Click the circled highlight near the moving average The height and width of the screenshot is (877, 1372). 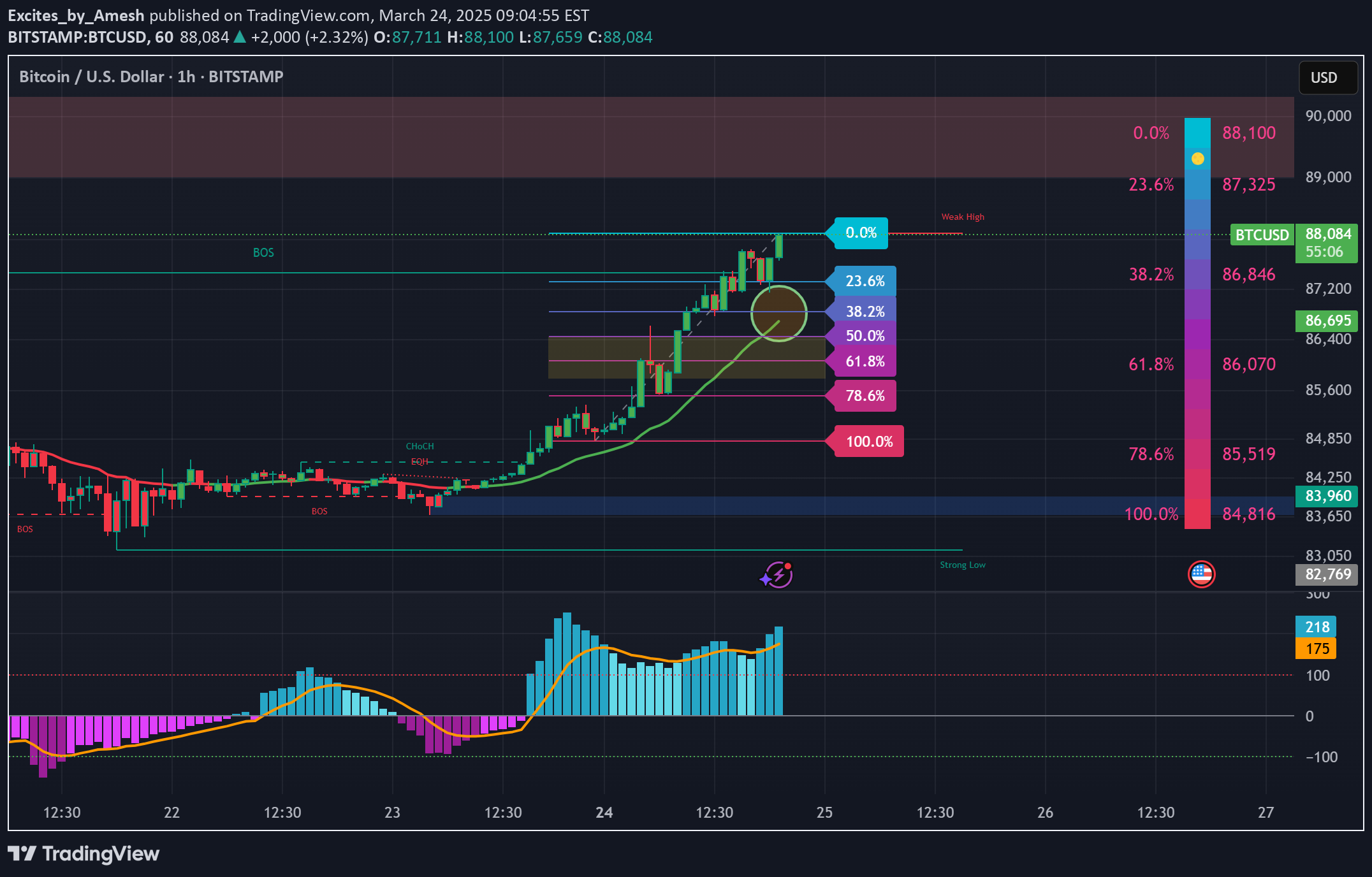[x=778, y=313]
